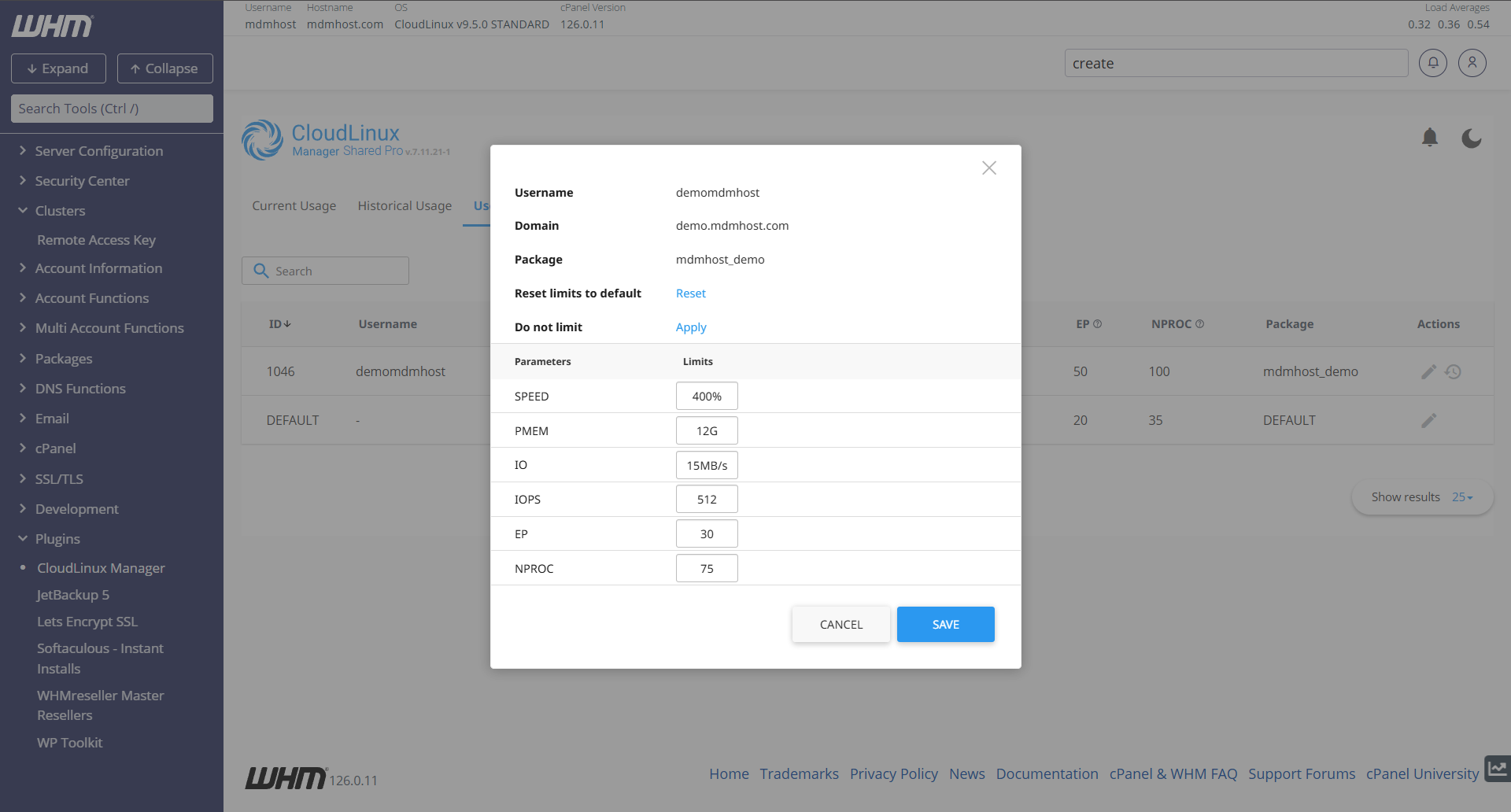1511x812 pixels.
Task: Expand Packages menu
Action: click(x=63, y=358)
